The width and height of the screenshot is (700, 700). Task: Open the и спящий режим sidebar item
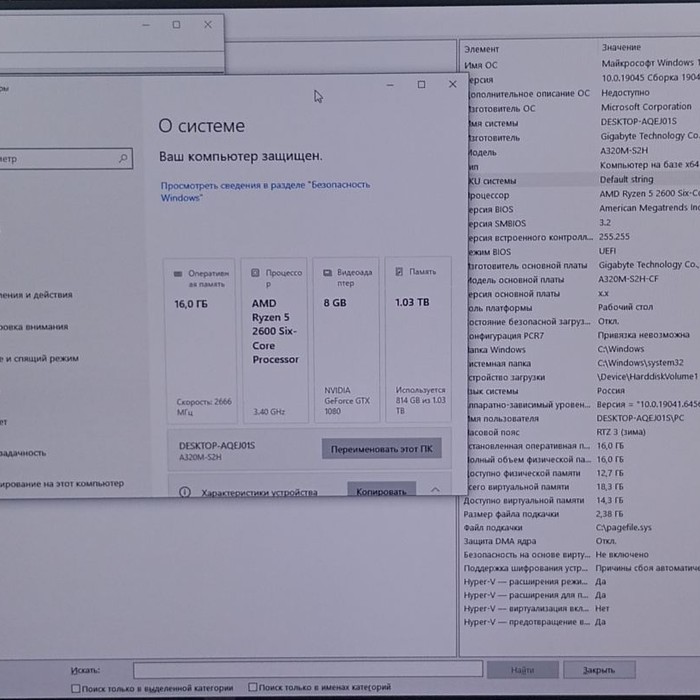point(39,358)
